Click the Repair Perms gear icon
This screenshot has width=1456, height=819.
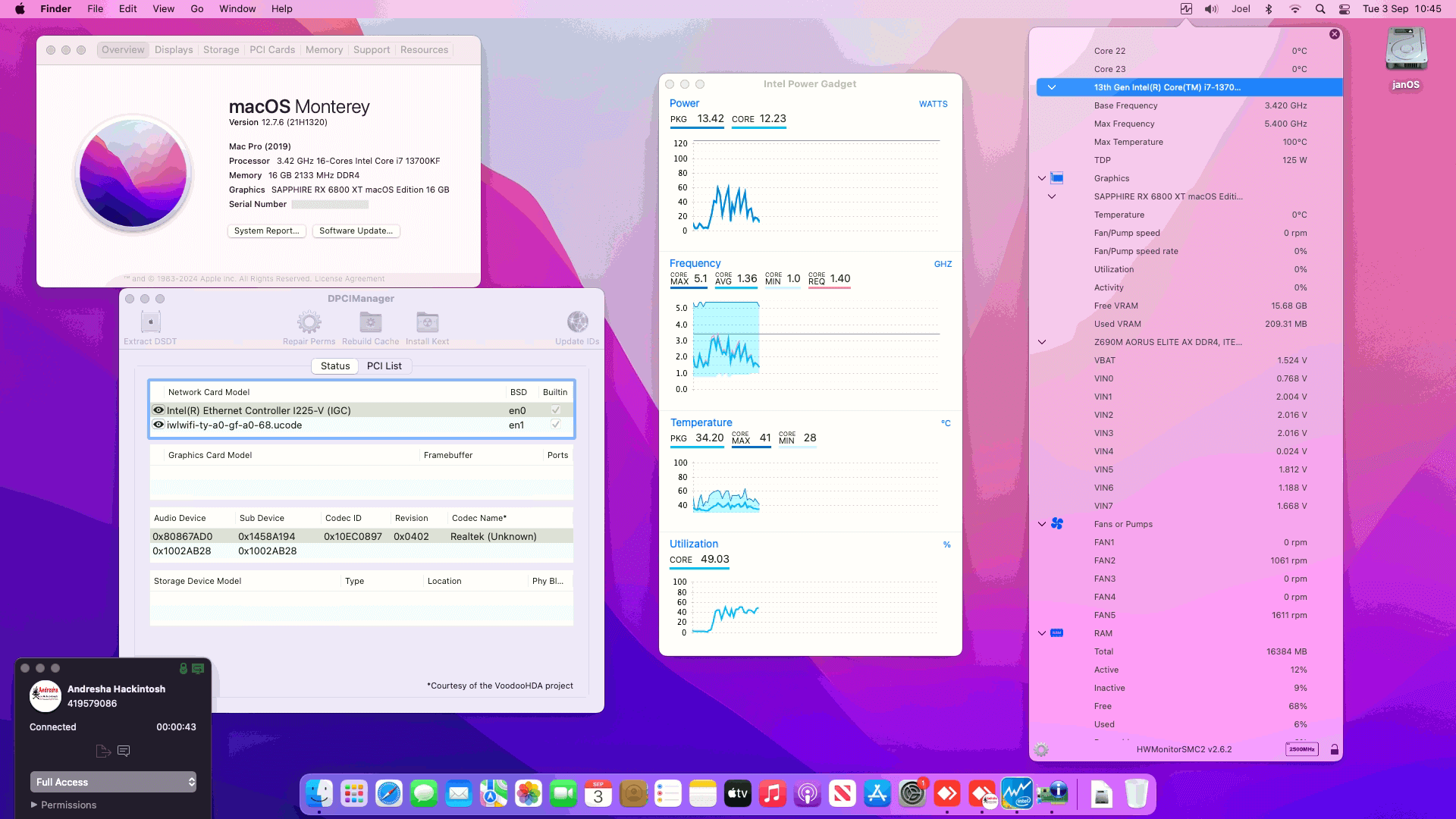click(309, 322)
